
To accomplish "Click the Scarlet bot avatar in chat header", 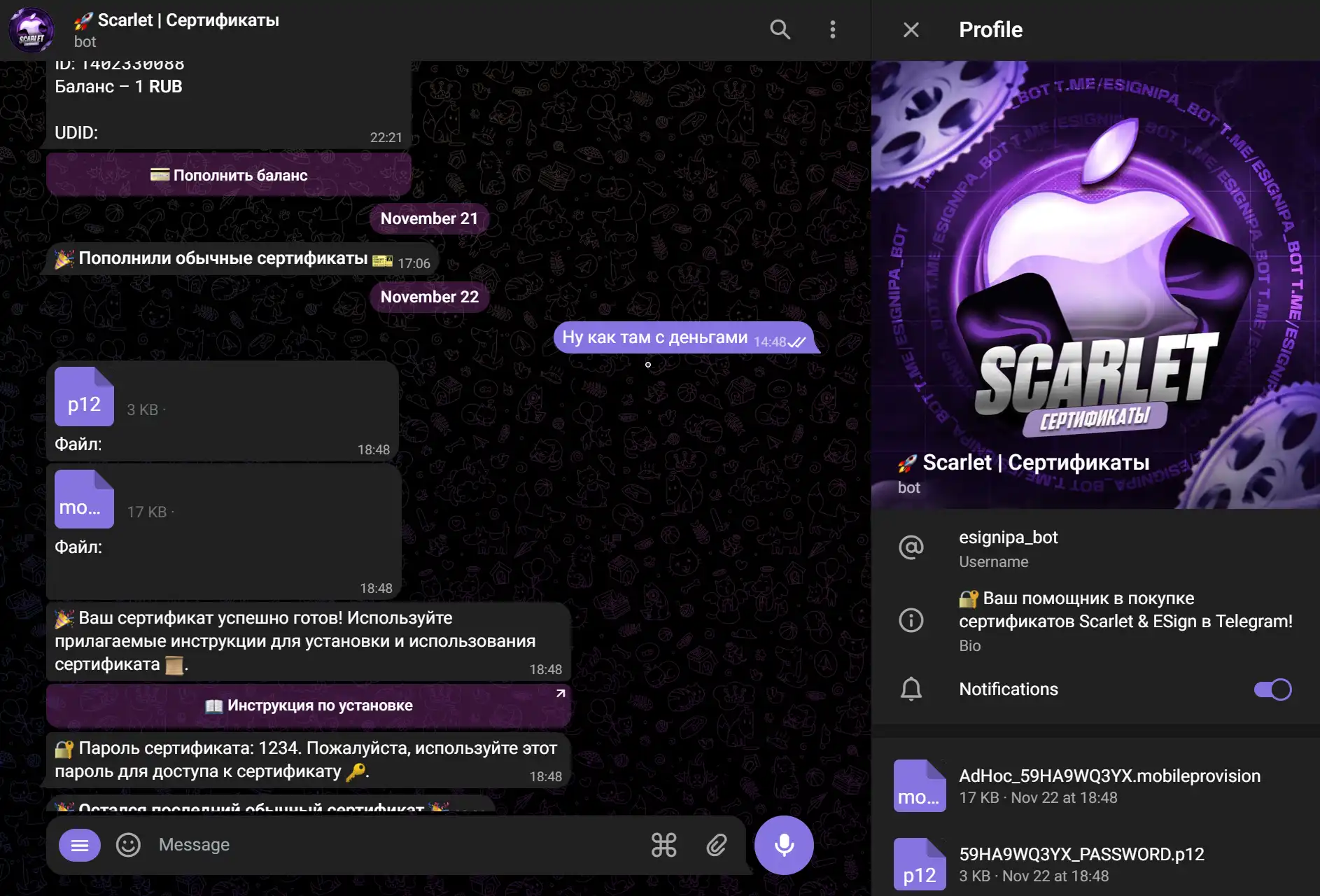I will click(x=31, y=29).
